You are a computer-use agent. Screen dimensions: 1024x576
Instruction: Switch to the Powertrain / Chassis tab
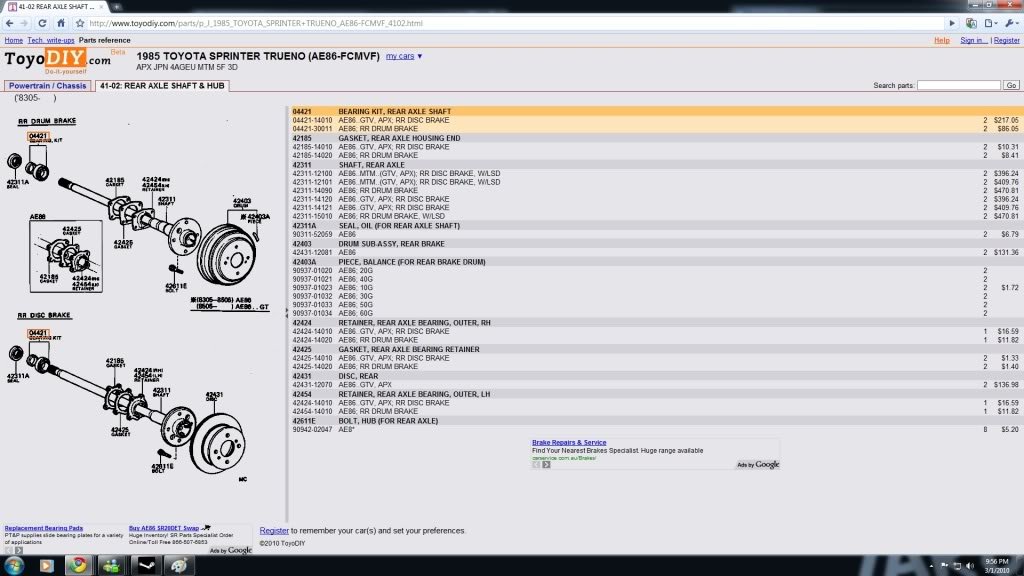point(48,86)
